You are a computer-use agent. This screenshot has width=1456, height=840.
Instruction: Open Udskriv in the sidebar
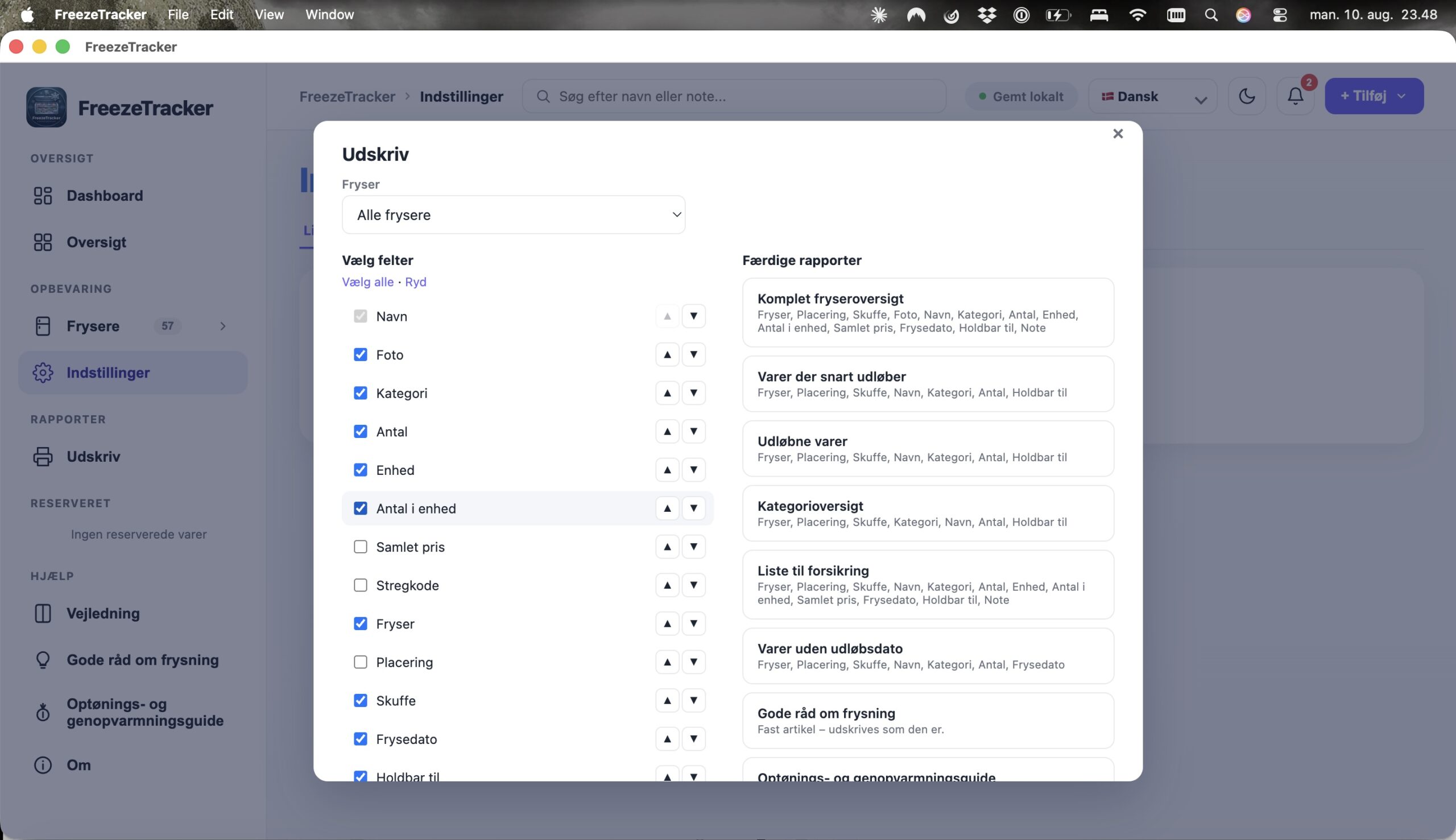coord(133,456)
